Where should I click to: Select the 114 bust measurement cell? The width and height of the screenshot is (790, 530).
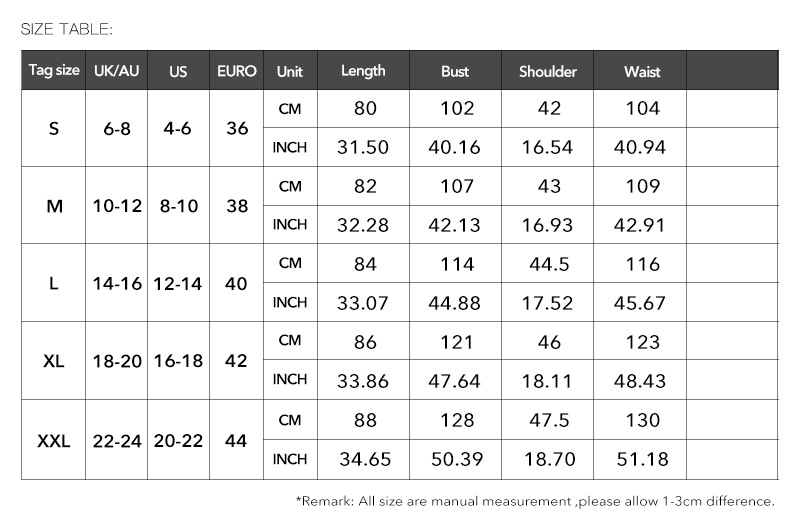[455, 264]
